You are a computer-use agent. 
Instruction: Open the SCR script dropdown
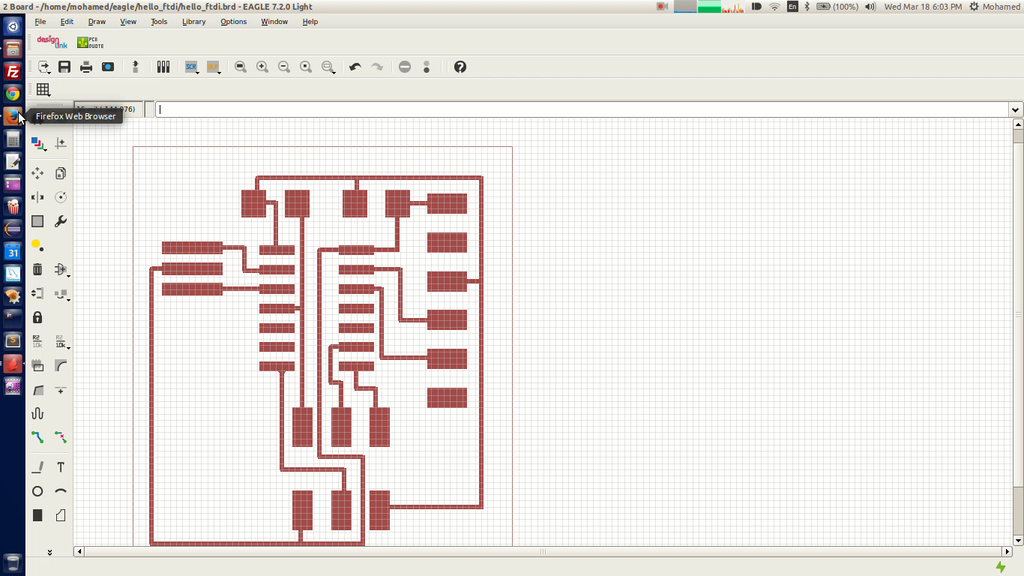click(x=191, y=67)
